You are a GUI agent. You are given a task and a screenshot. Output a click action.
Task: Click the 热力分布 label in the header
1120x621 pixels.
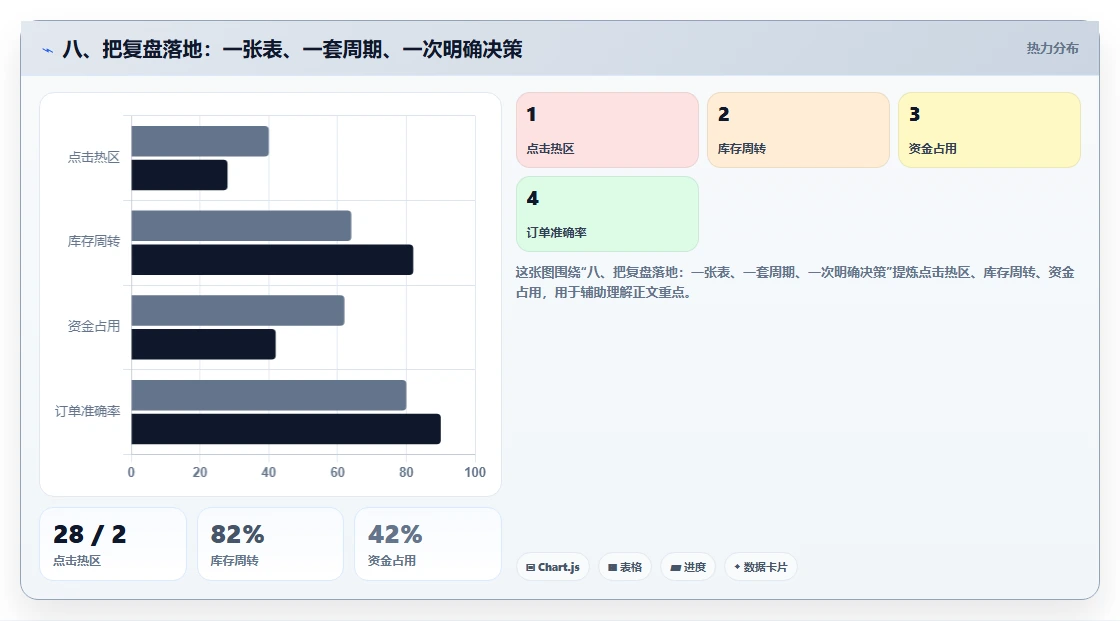(x=1052, y=48)
